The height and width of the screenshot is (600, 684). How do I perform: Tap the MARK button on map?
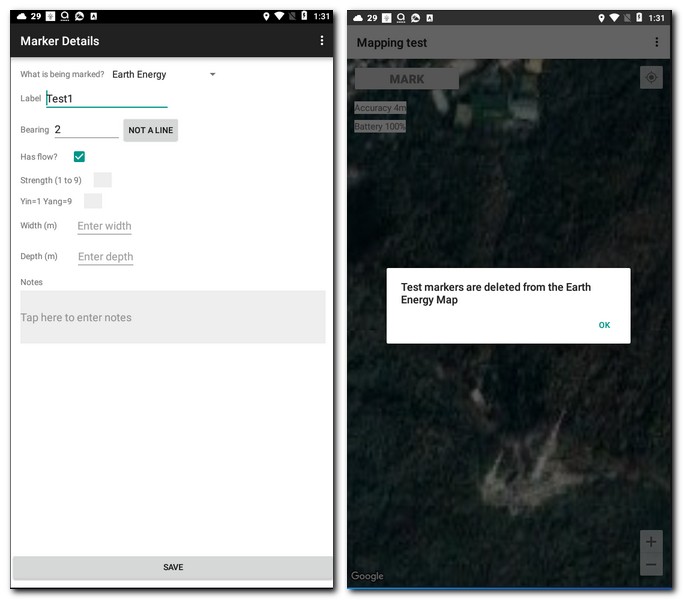407,79
